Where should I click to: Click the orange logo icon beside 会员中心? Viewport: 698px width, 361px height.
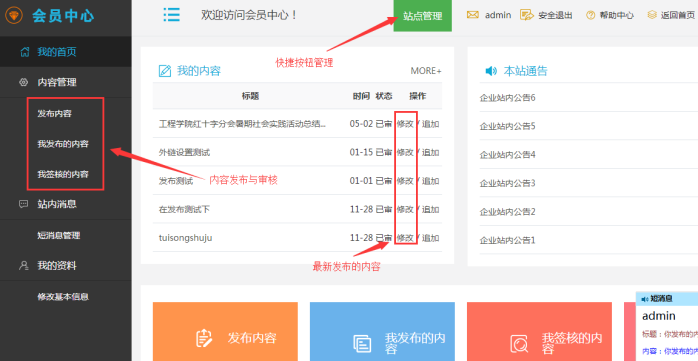click(x=14, y=16)
